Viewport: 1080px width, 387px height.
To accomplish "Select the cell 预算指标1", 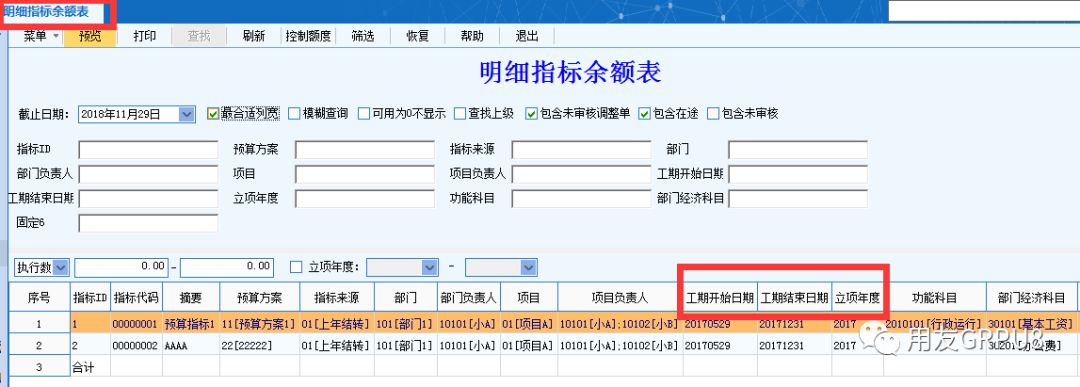I will 191,324.
